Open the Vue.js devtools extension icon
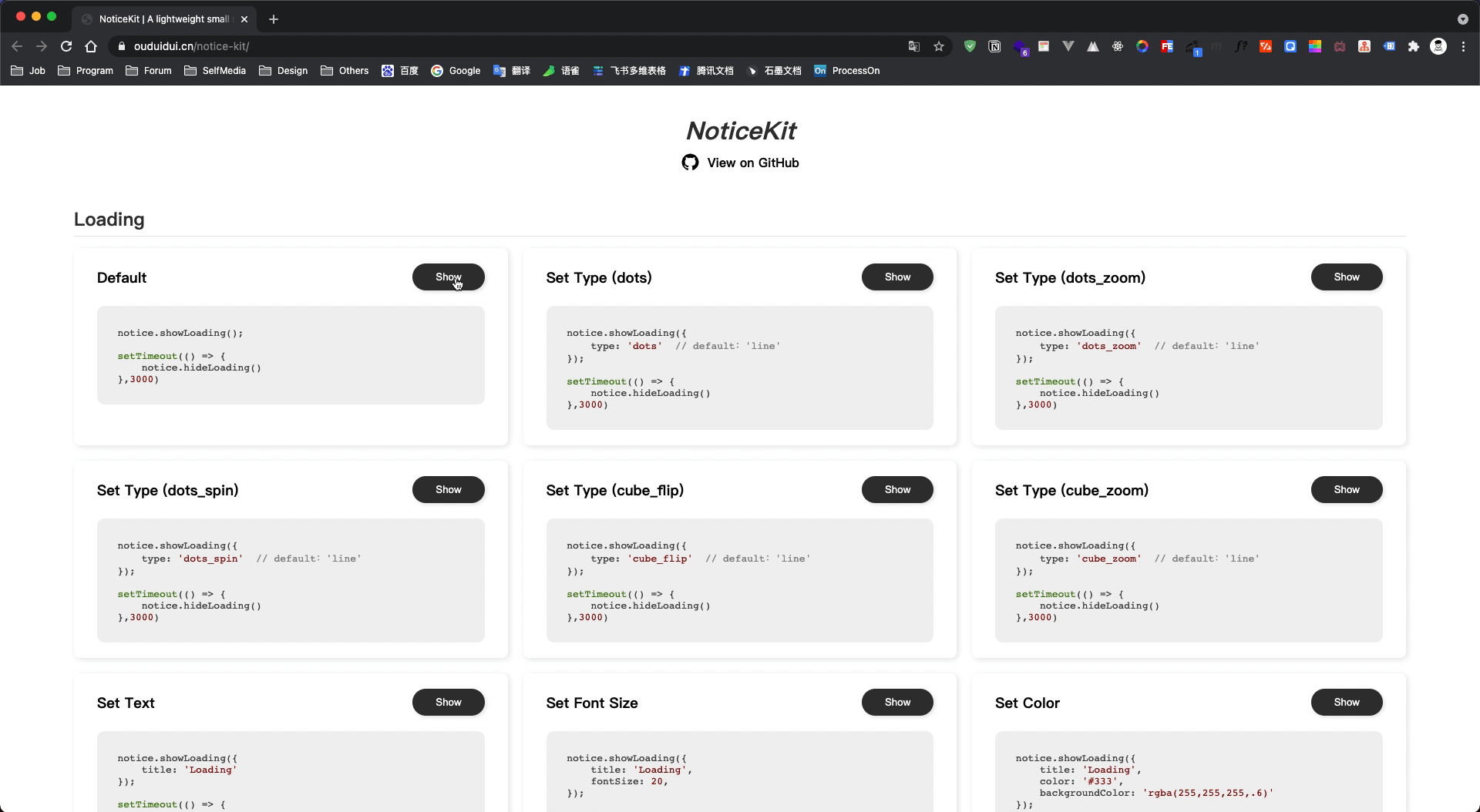This screenshot has width=1480, height=812. click(x=1068, y=46)
